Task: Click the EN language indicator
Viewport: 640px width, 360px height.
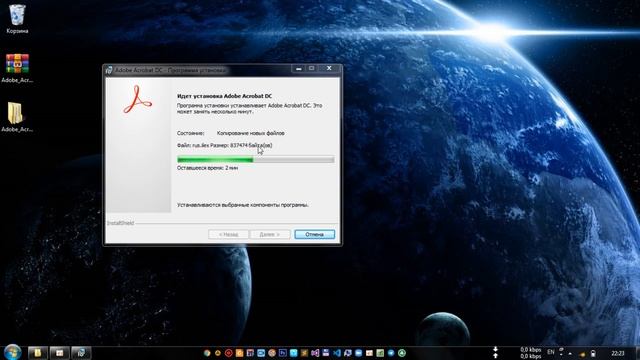Action: point(551,352)
